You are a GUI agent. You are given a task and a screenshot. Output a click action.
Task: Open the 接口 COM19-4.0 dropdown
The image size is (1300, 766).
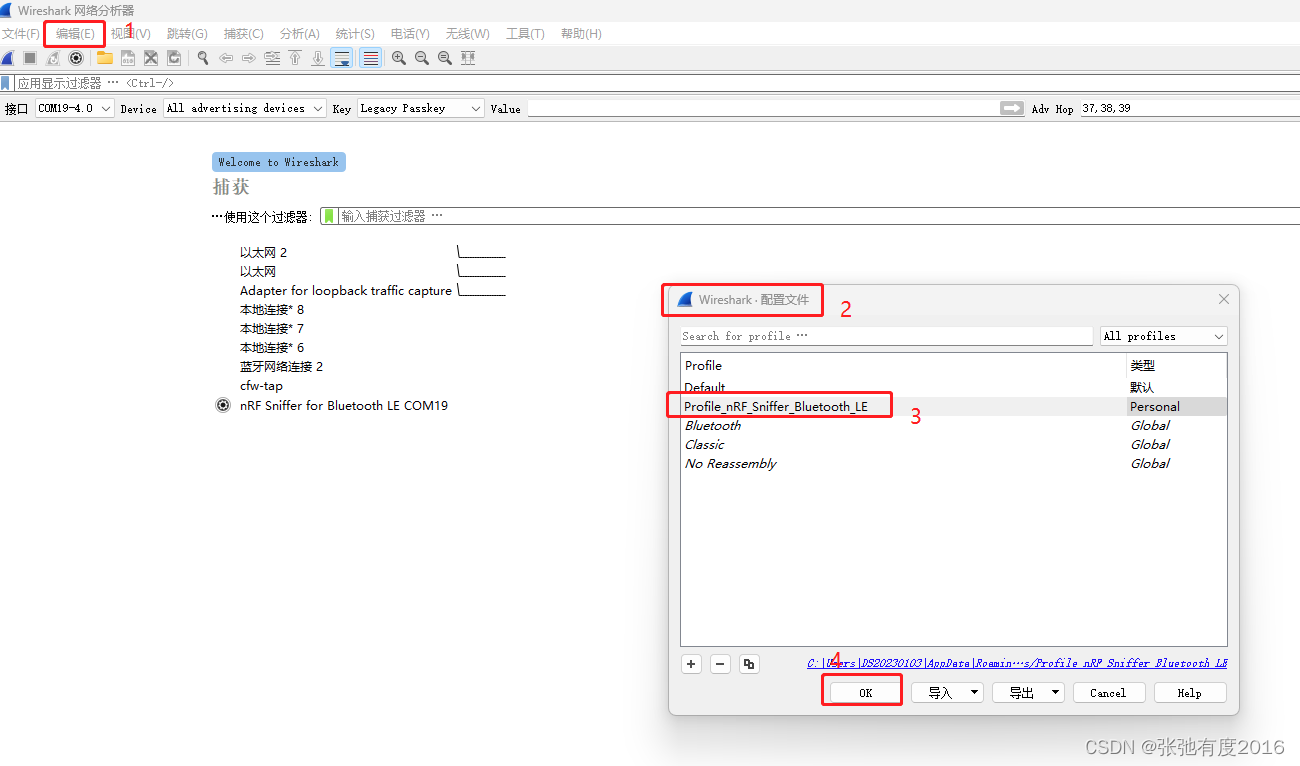pyautogui.click(x=75, y=108)
